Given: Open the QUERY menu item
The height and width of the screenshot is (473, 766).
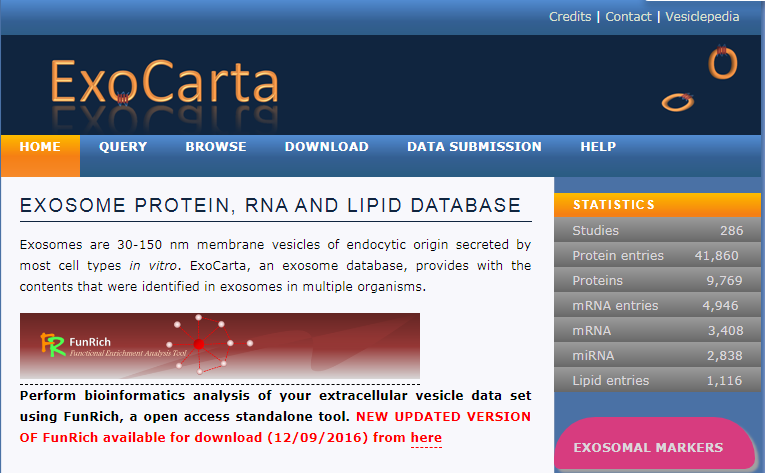Looking at the screenshot, I should (x=123, y=147).
